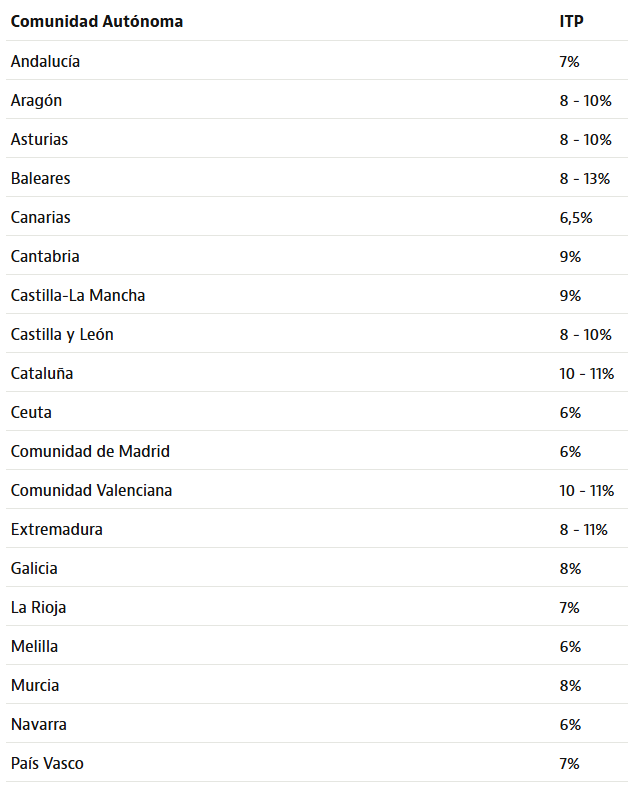Click the Comunidad Valenciana row label
The image size is (628, 786).
(x=91, y=490)
